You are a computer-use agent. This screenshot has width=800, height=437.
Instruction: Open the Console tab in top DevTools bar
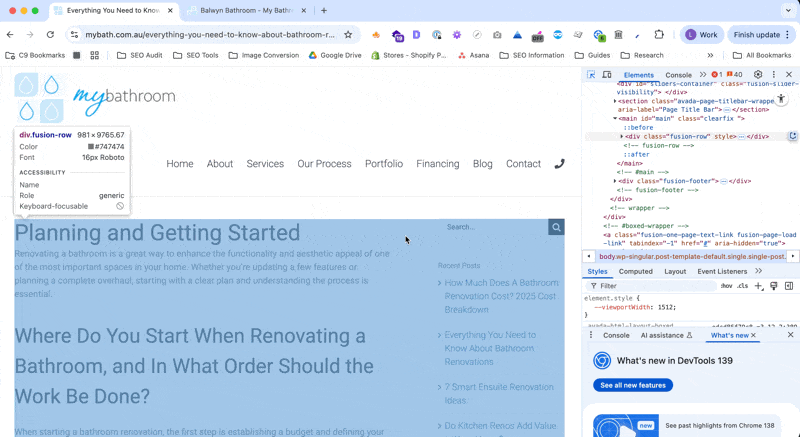point(678,75)
